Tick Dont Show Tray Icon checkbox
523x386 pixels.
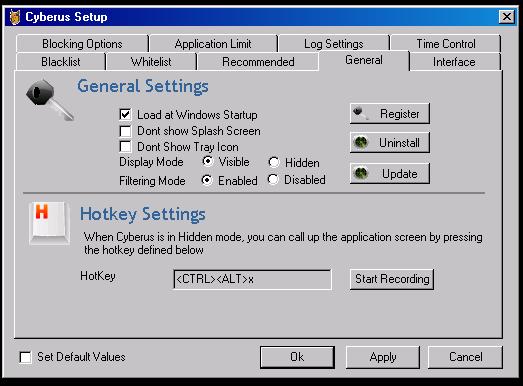[x=125, y=146]
